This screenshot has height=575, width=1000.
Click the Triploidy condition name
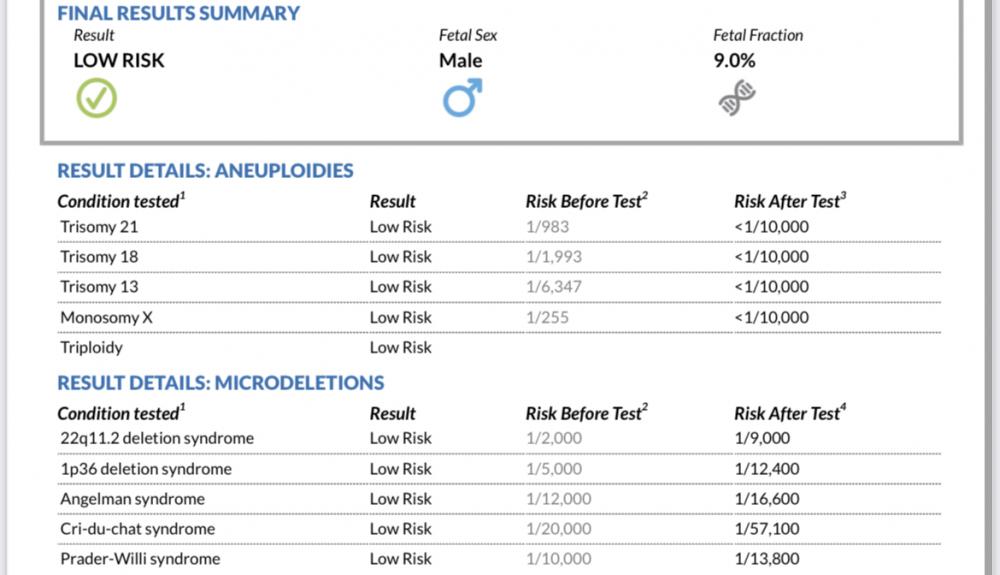pos(91,347)
